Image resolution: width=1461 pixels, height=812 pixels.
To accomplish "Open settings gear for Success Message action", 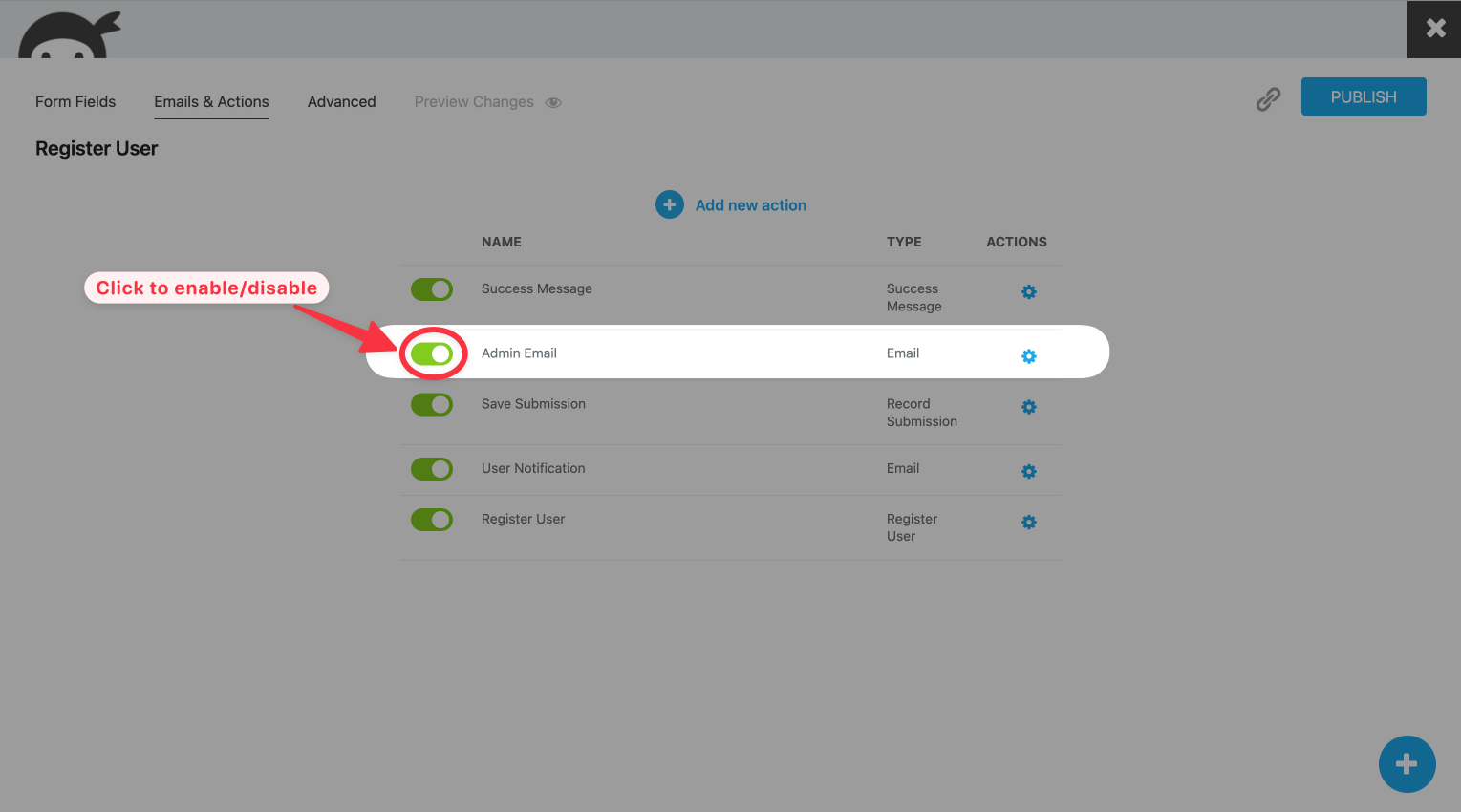I will pyautogui.click(x=1028, y=292).
